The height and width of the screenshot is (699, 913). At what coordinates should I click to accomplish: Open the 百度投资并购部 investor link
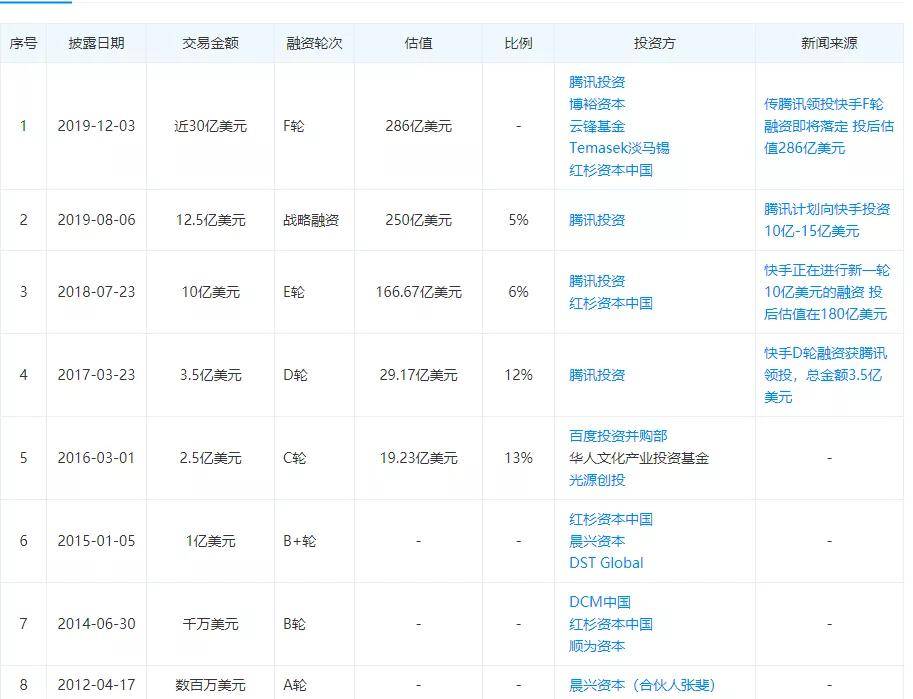point(618,436)
